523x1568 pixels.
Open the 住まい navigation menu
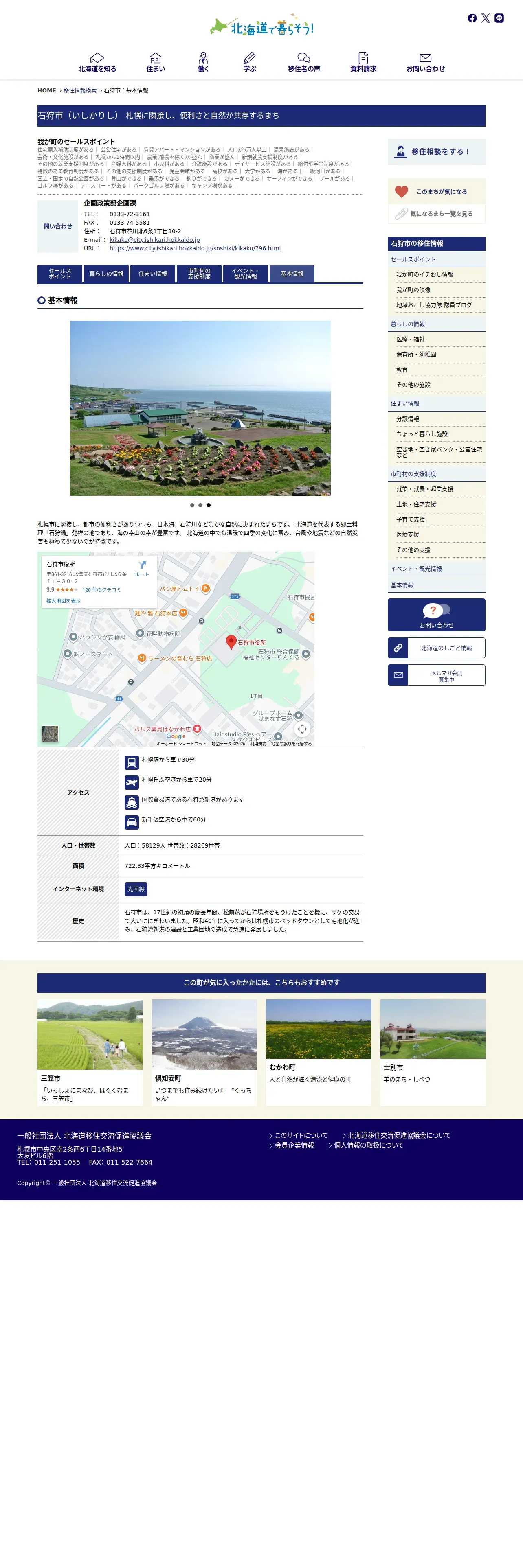(155, 63)
